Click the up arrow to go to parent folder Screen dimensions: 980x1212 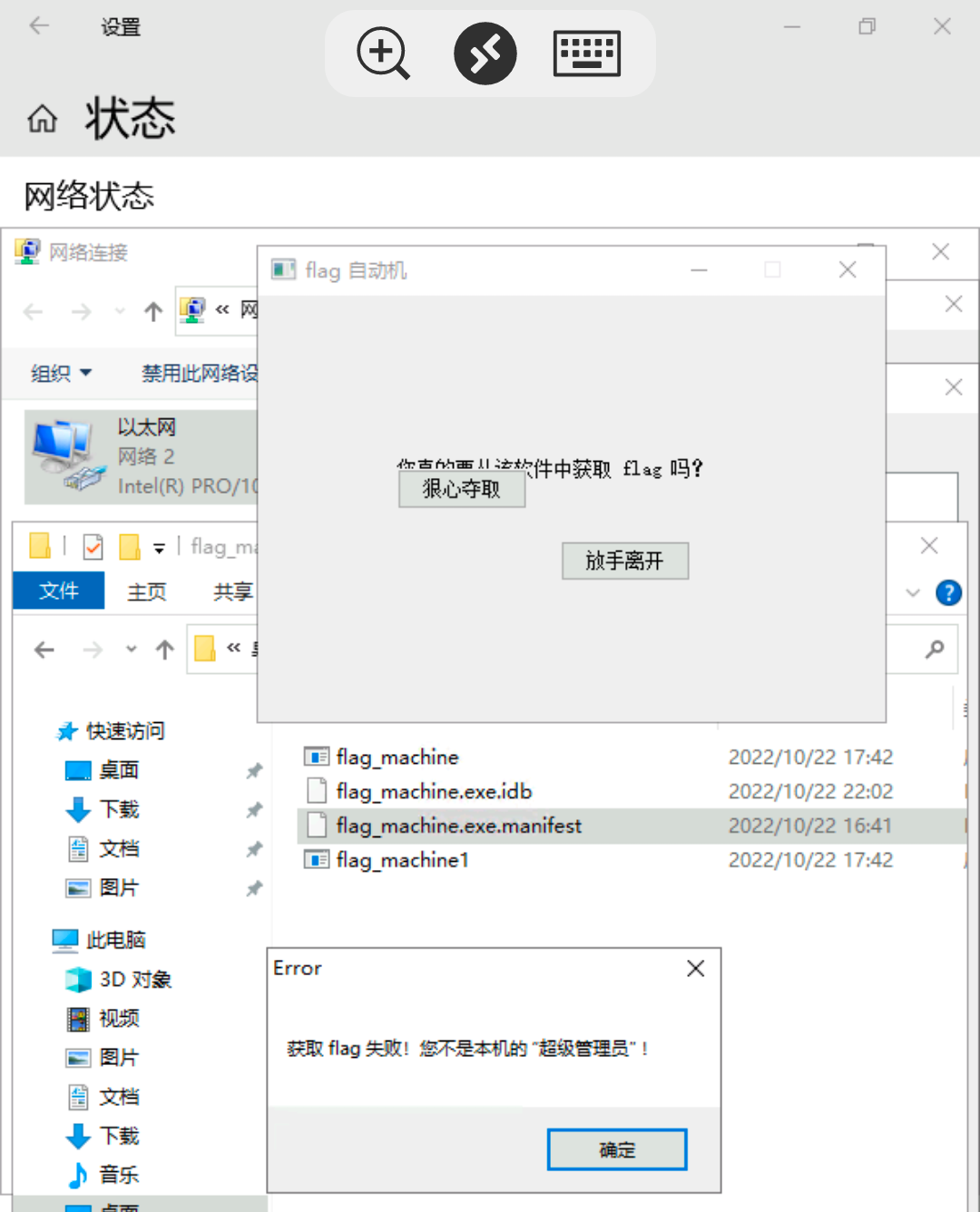[164, 650]
